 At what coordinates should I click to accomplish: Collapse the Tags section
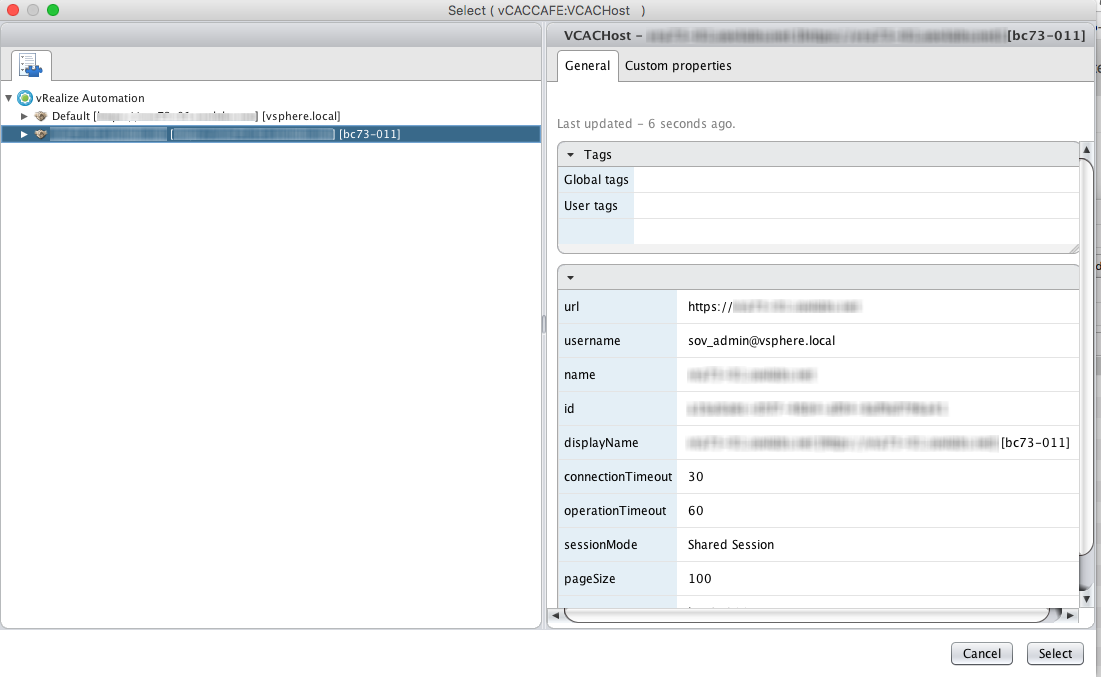coord(570,155)
